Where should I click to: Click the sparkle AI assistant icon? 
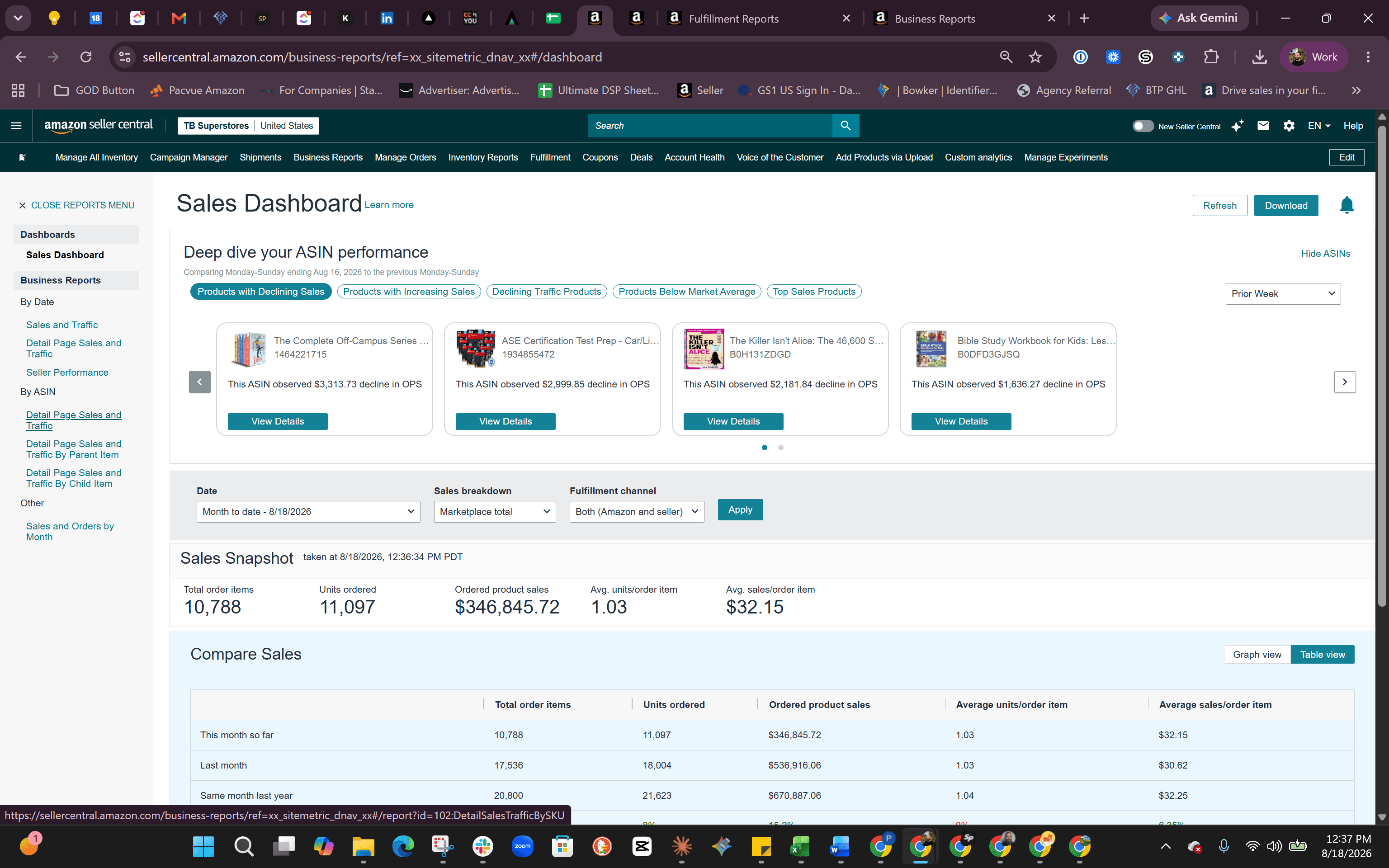click(1238, 126)
